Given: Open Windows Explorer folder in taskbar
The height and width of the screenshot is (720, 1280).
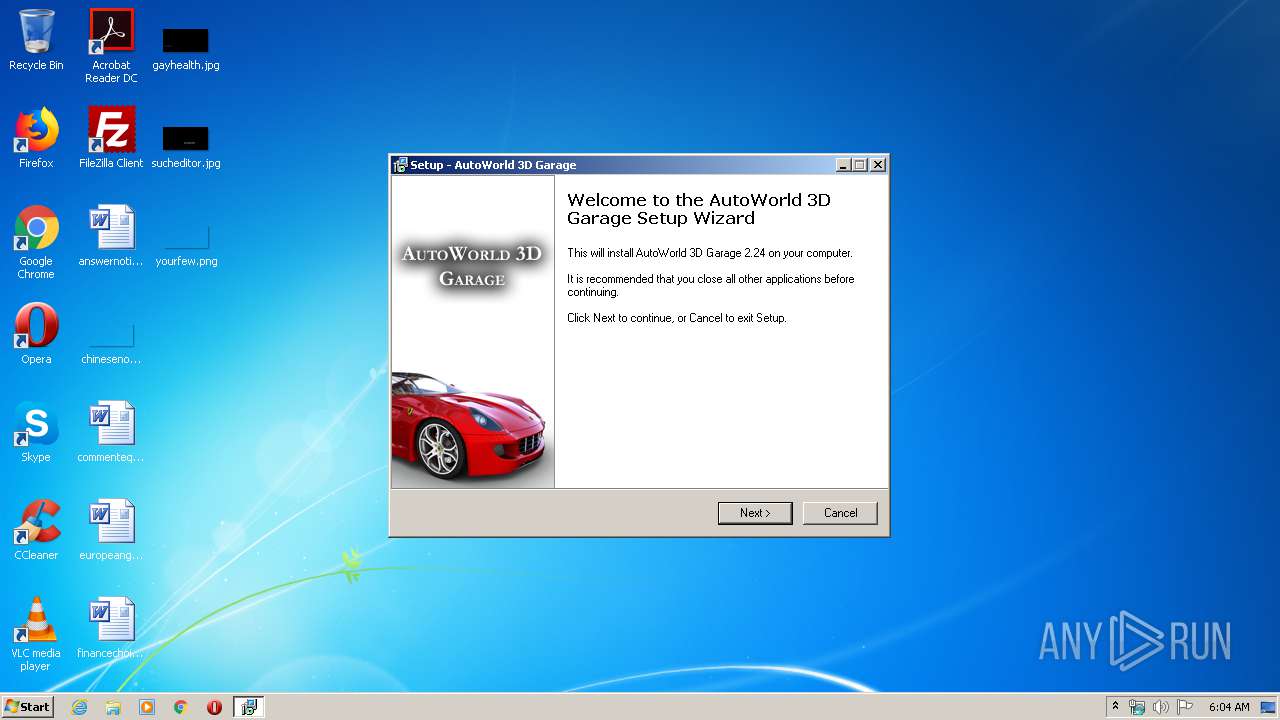Looking at the screenshot, I should click(x=113, y=707).
